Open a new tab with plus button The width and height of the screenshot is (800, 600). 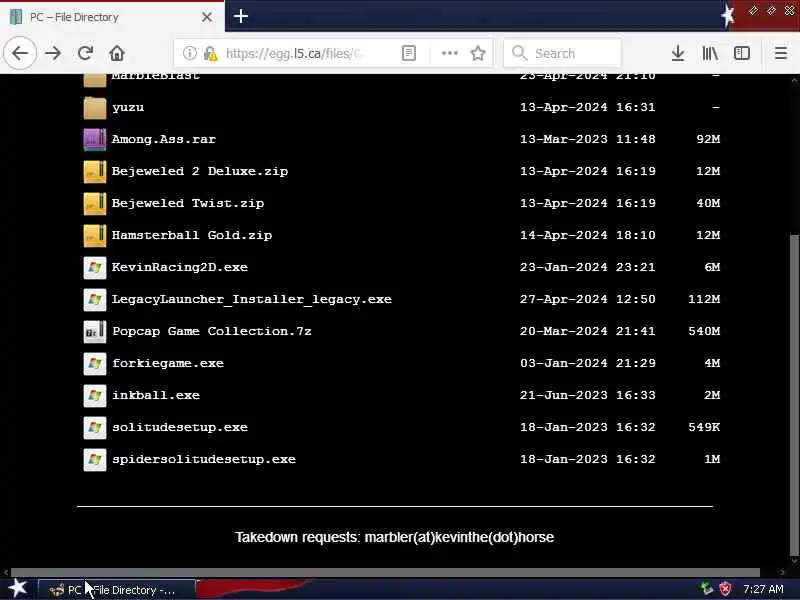click(x=241, y=16)
